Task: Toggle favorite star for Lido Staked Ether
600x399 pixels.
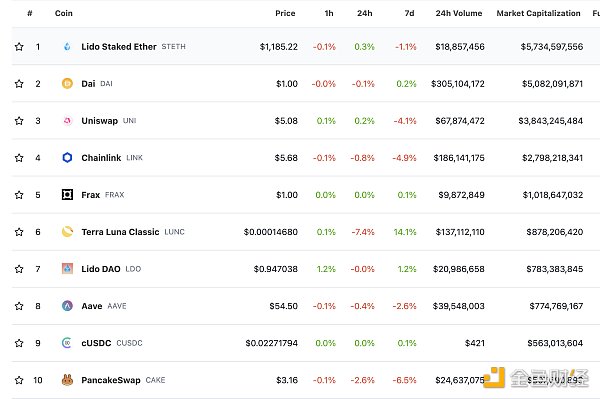Action: pyautogui.click(x=19, y=47)
